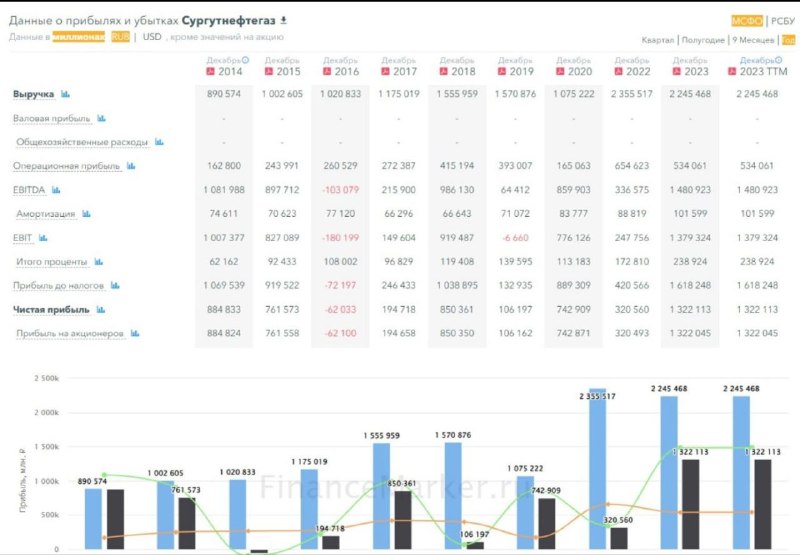Screen dimensions: 800x555
Task: Open the PDF report icon for 2017
Action: 386,71
